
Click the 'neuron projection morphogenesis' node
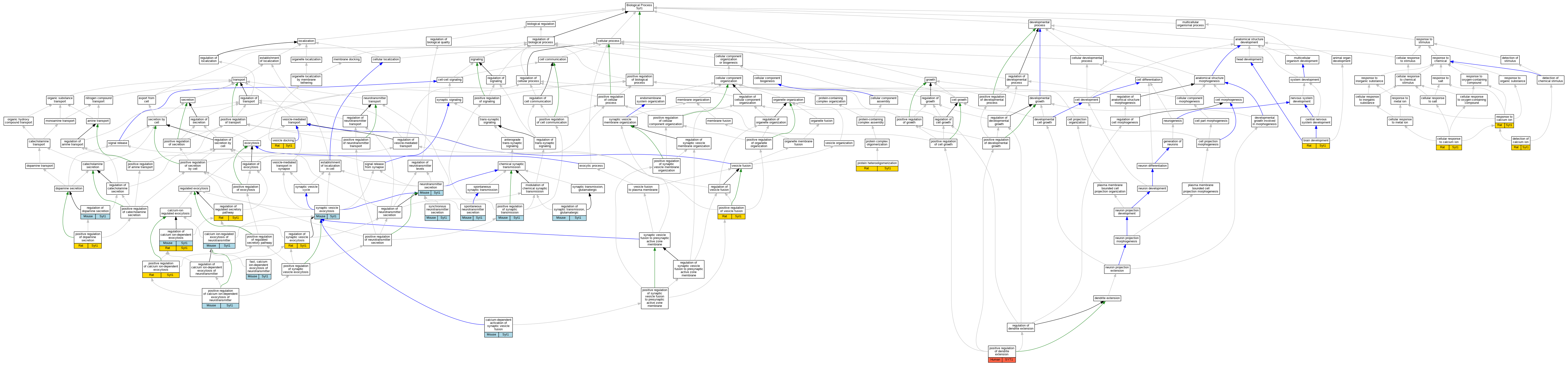1127,240
